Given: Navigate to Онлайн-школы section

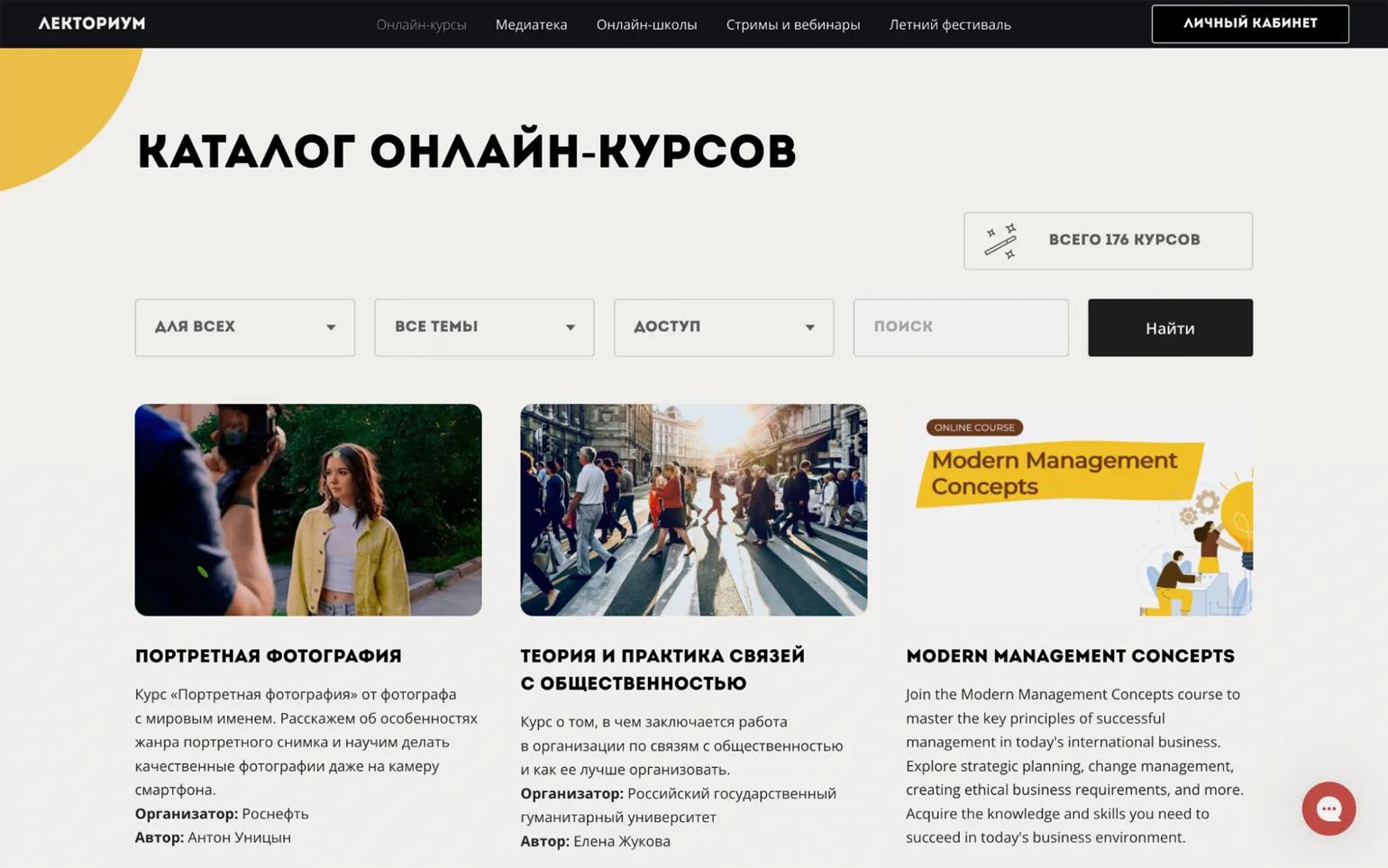Looking at the screenshot, I should [x=646, y=24].
